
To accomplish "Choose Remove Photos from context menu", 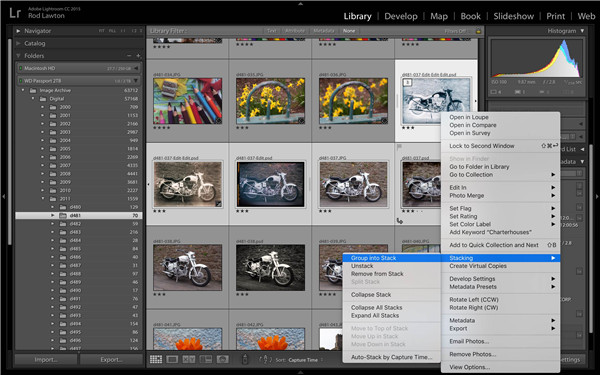I will pos(501,354).
